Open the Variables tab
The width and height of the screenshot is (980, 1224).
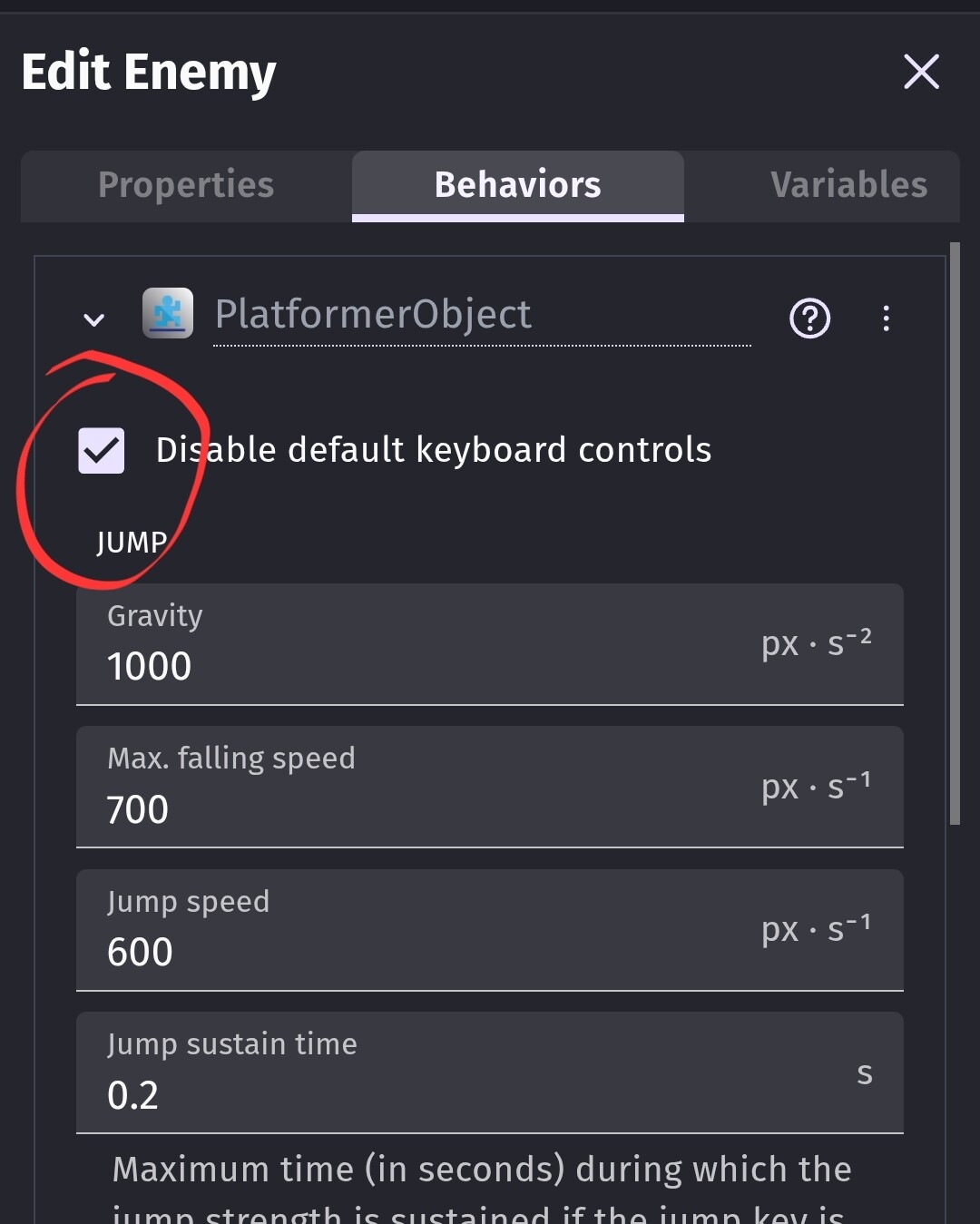[848, 185]
